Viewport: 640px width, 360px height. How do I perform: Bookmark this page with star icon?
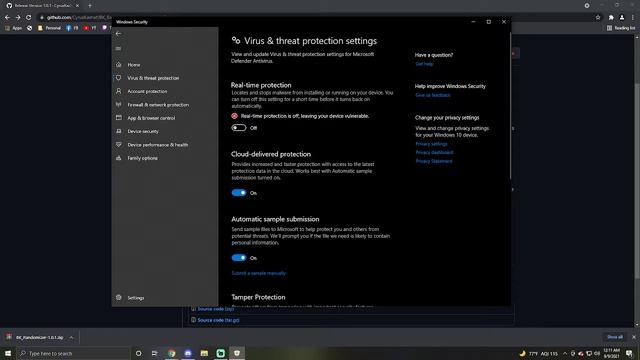[598, 17]
